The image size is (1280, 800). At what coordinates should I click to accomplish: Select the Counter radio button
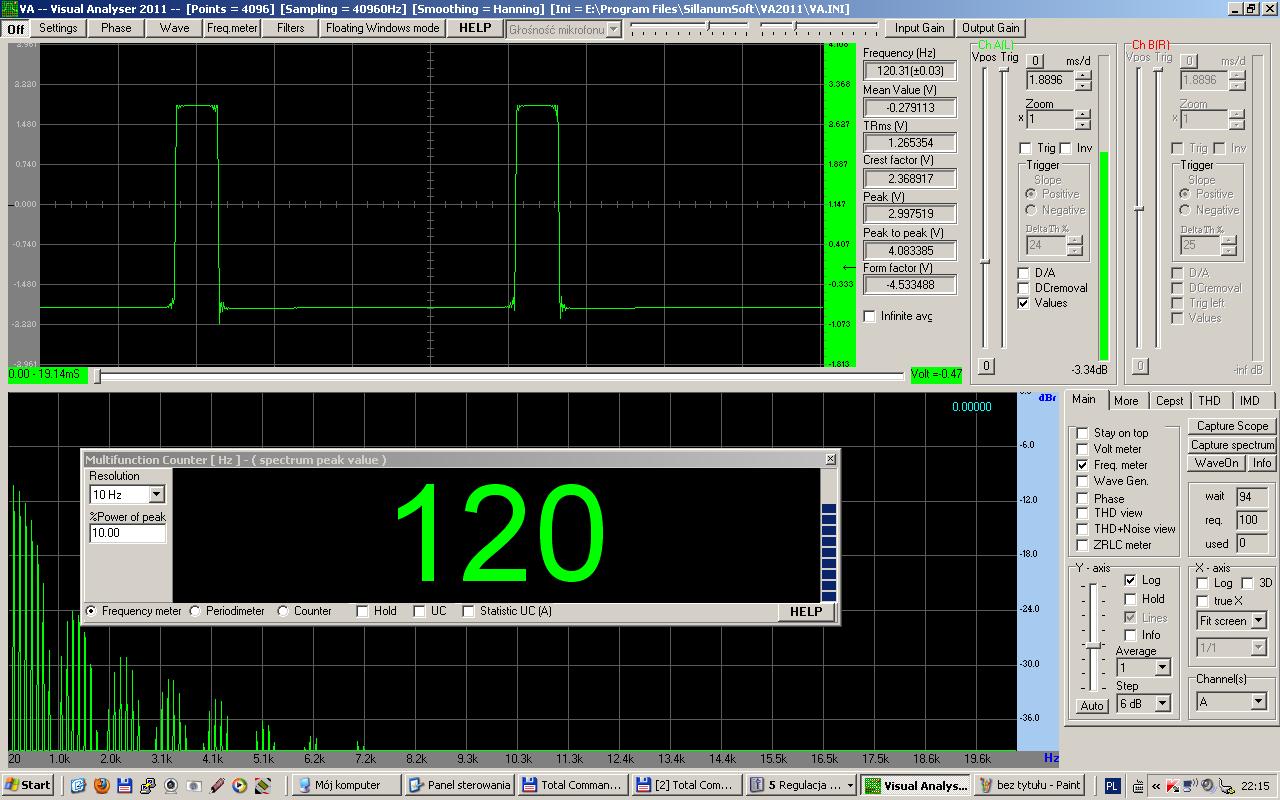click(x=283, y=611)
